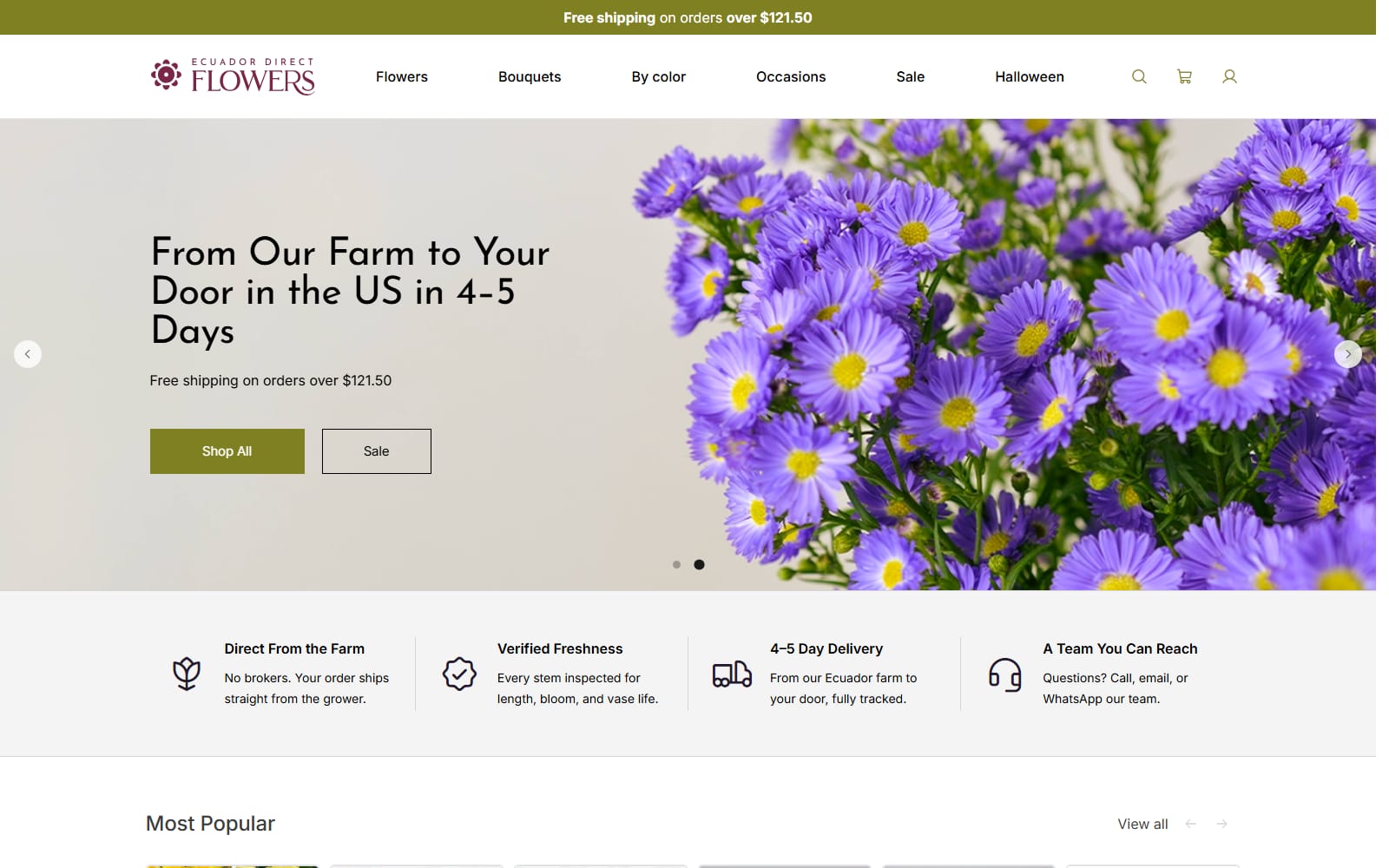This screenshot has height=868, width=1389.
Task: Click the checkmark badge icon for Verified Freshness
Action: pyautogui.click(x=459, y=674)
